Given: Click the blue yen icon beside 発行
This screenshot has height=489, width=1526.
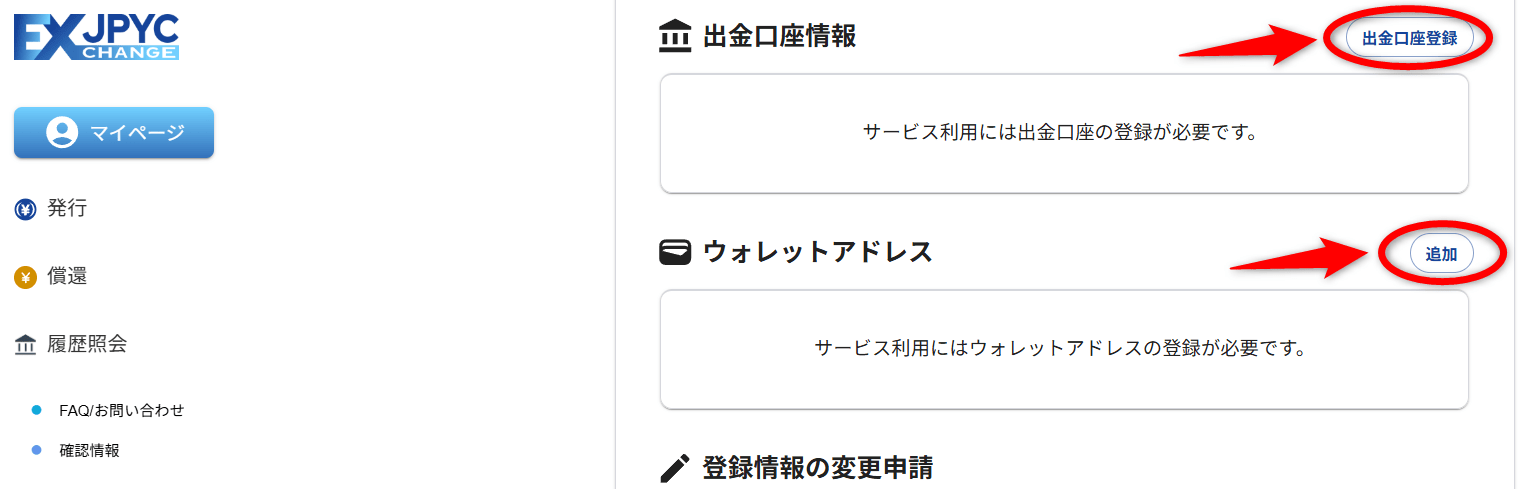Looking at the screenshot, I should click(26, 210).
